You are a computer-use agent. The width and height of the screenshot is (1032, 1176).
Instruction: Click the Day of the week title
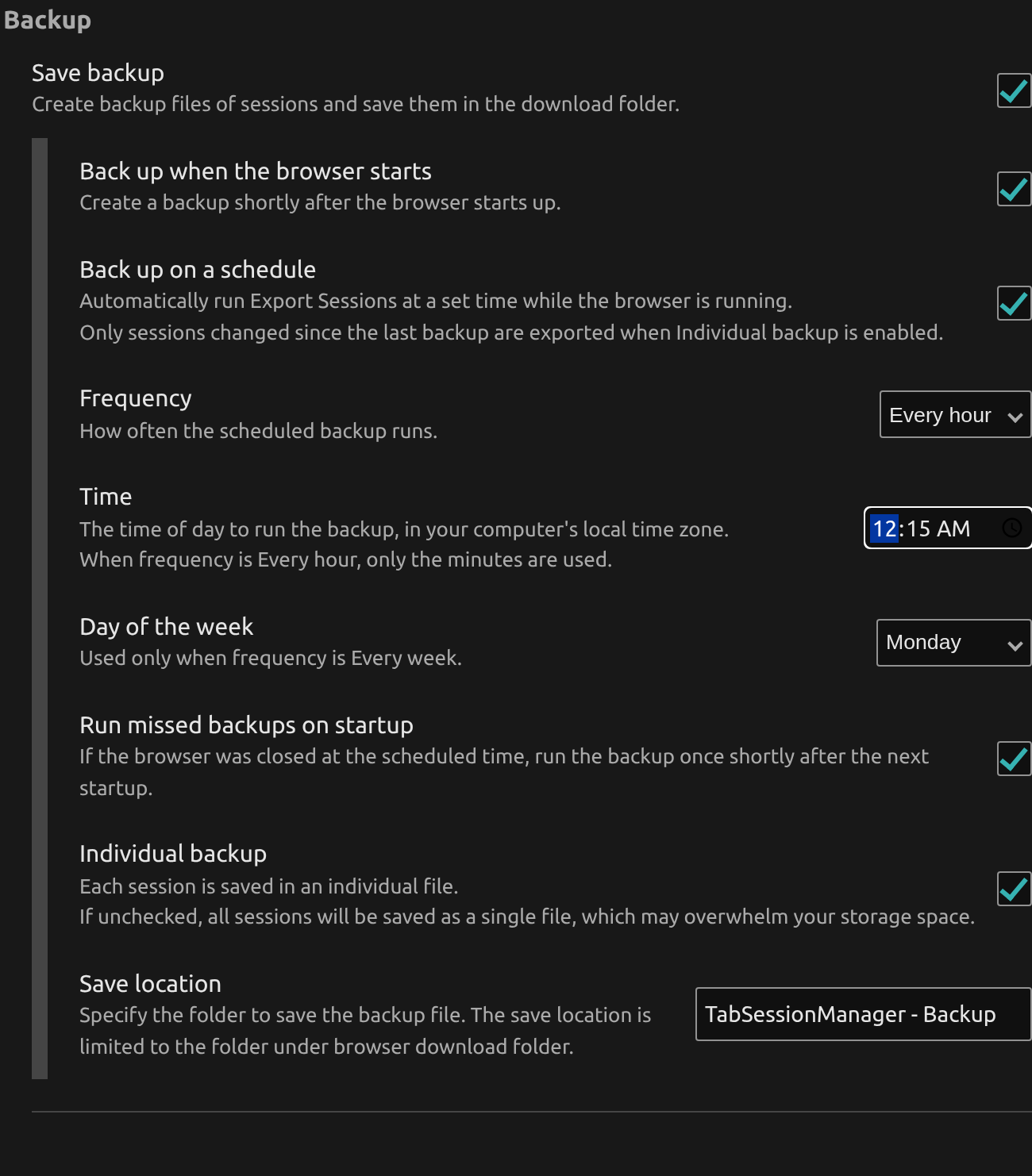166,627
